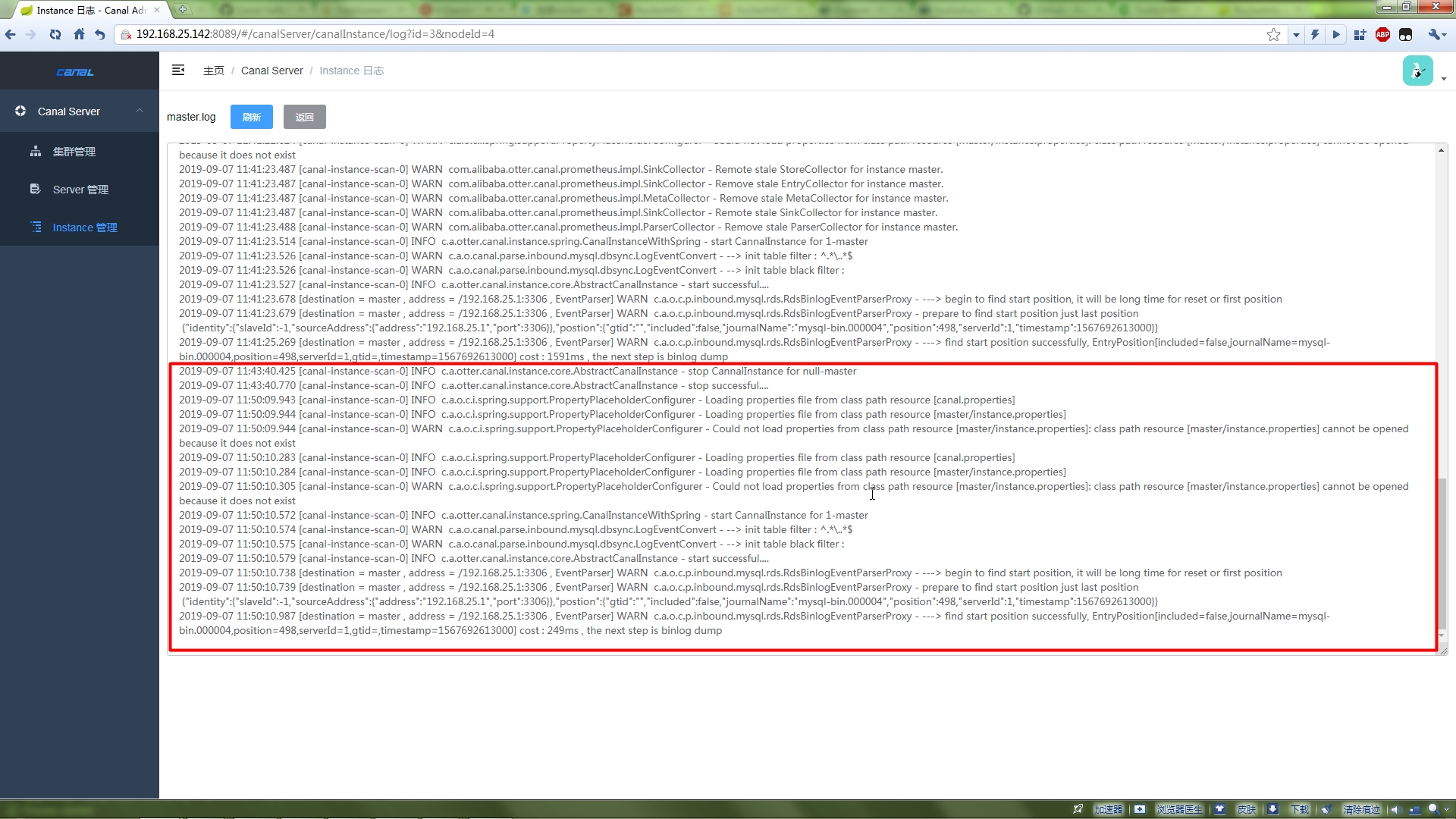
Task: Click 清除痕迹 in the status bar
Action: click(1362, 809)
